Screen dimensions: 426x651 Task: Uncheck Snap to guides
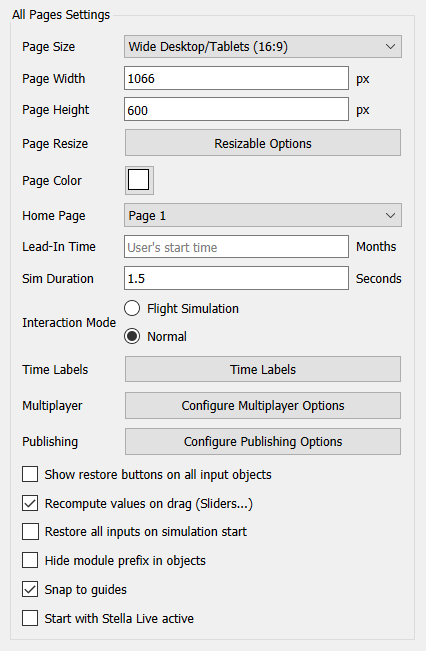30,589
